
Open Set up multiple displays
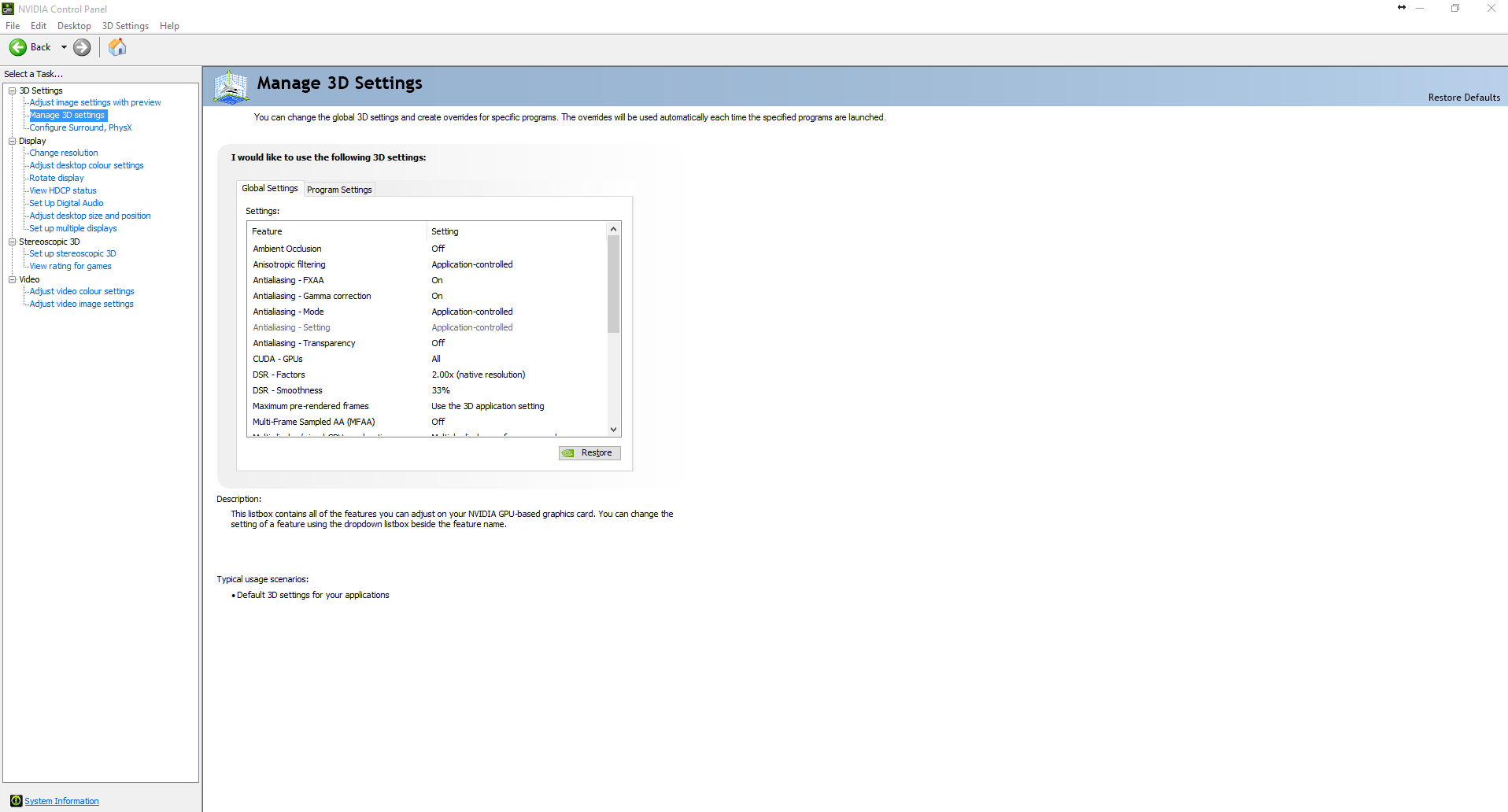click(73, 228)
